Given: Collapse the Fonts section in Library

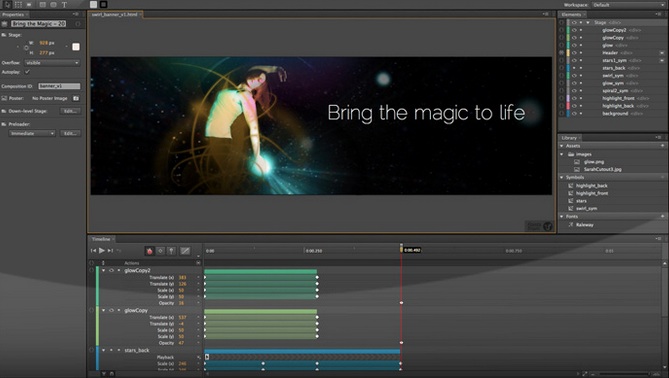Looking at the screenshot, I should pos(562,217).
